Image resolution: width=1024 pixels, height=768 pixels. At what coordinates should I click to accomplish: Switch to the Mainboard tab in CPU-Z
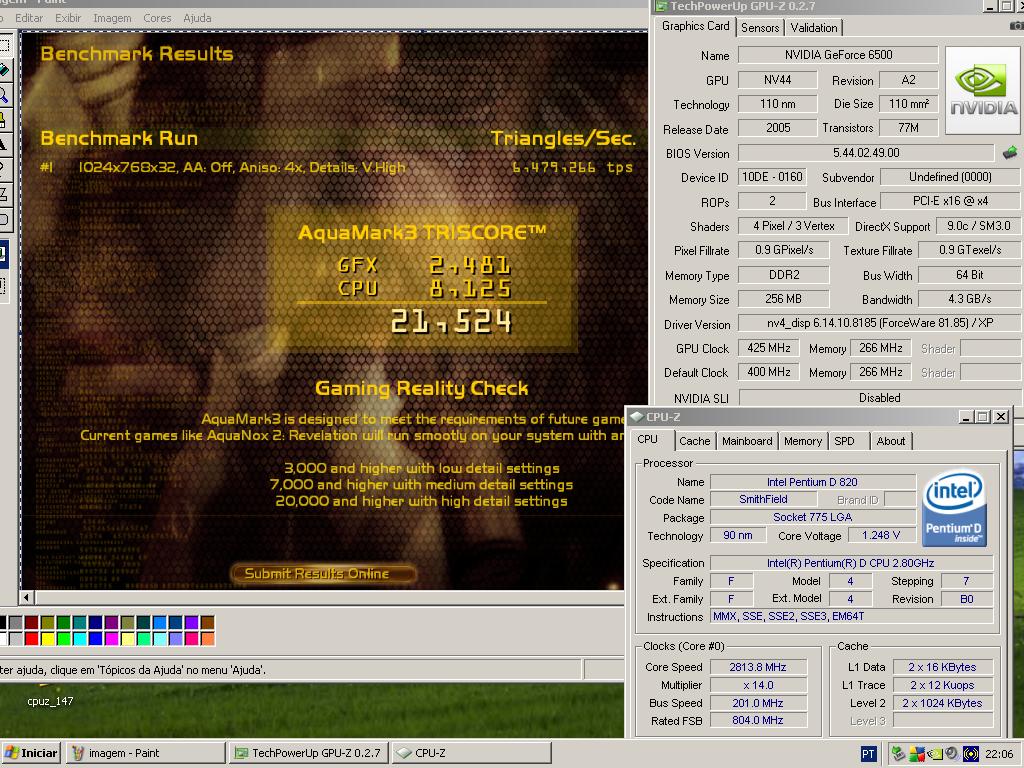[x=747, y=441]
